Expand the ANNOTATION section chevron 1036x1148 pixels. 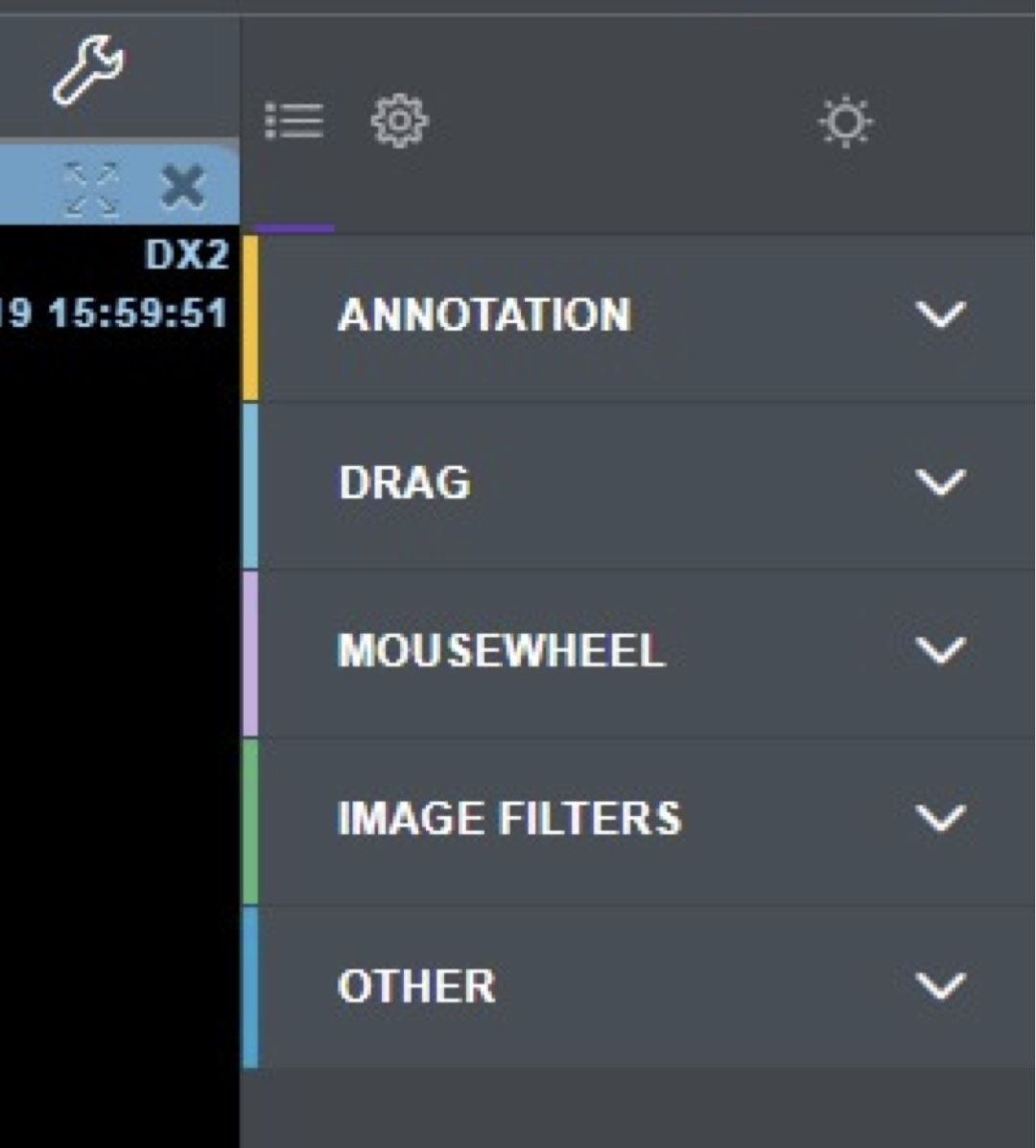940,315
